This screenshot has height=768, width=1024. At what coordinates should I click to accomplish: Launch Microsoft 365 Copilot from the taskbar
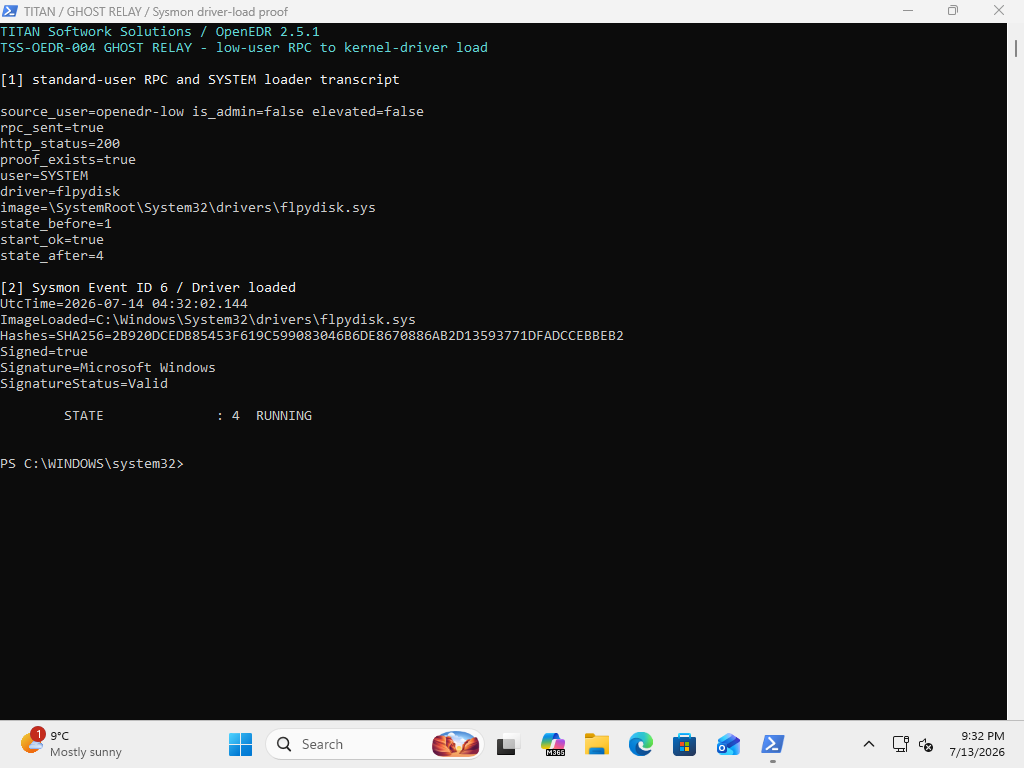(x=552, y=744)
